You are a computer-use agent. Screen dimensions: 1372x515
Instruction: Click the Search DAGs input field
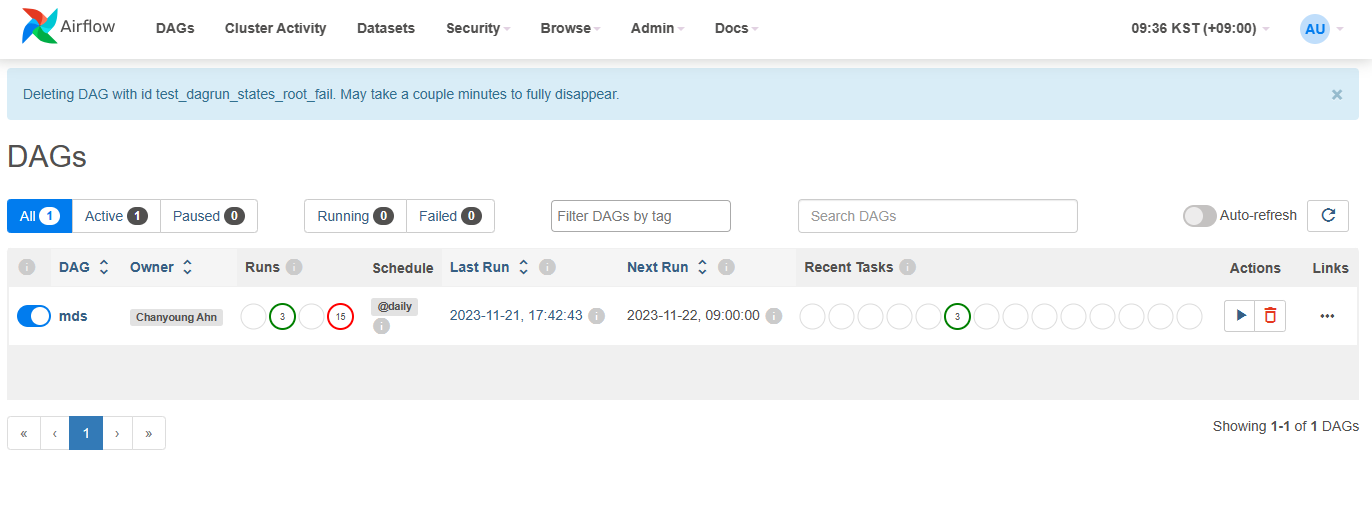point(937,216)
